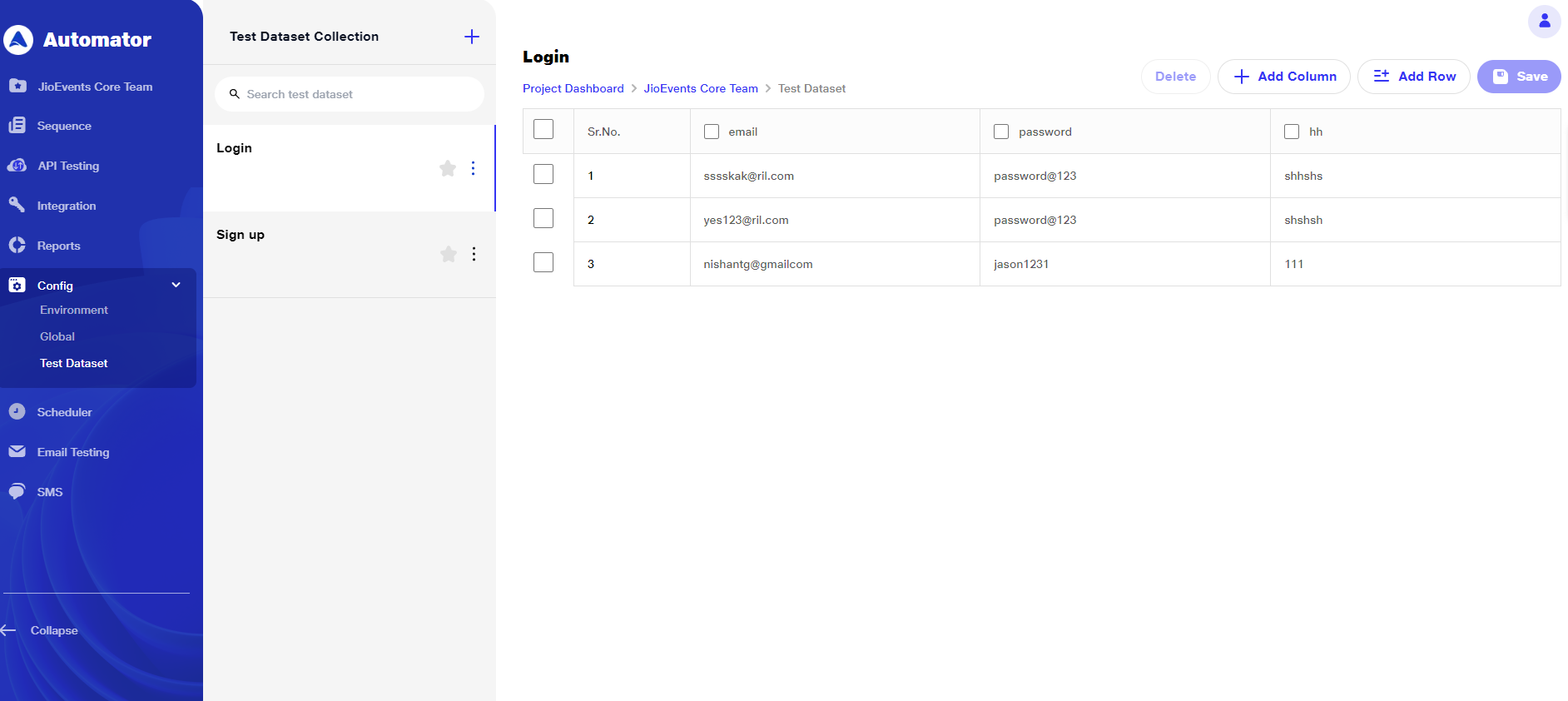Image resolution: width=1568 pixels, height=701 pixels.
Task: Click the Sequence sidebar icon
Action: click(17, 126)
